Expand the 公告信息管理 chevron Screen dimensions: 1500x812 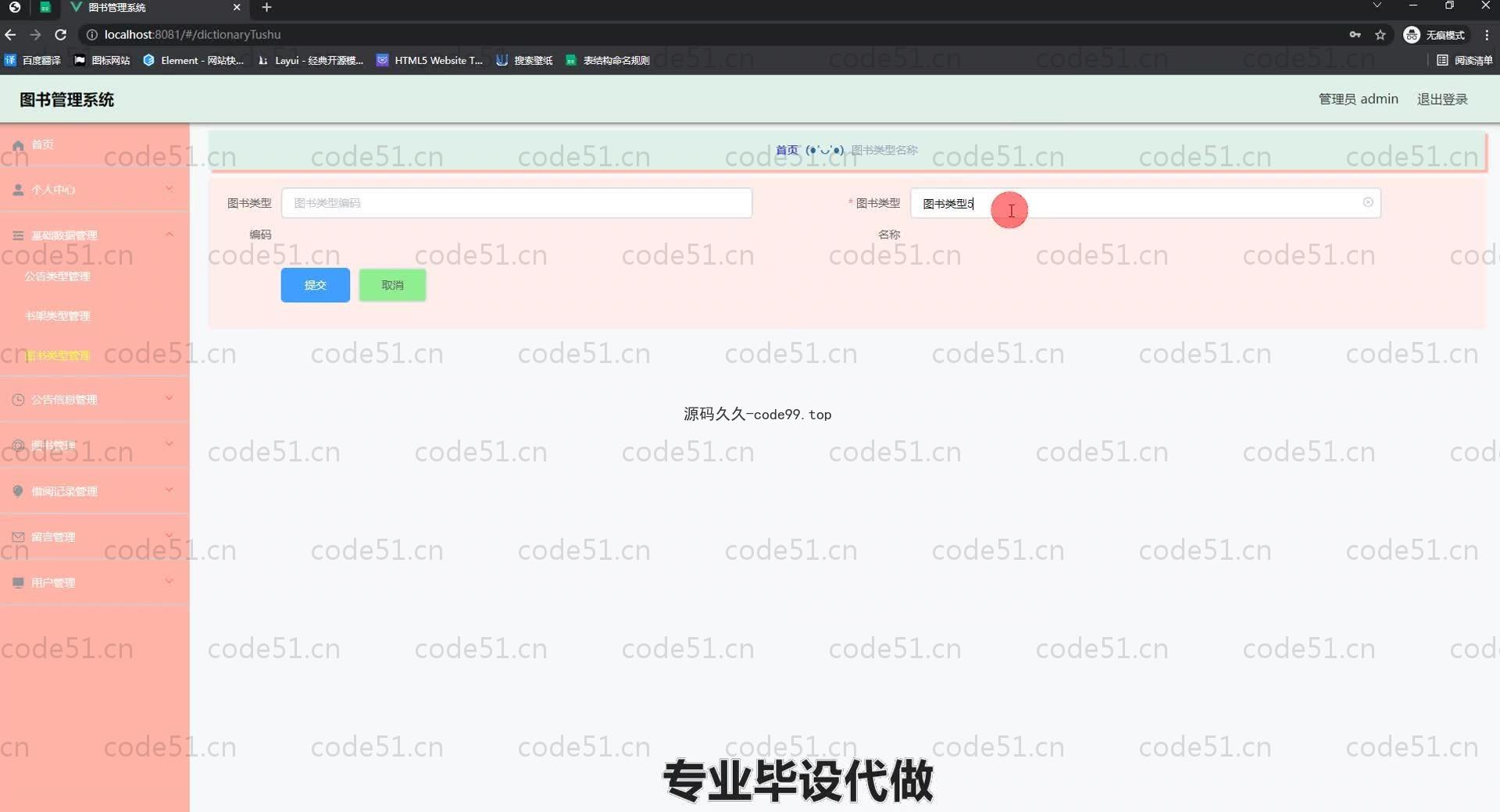click(170, 398)
